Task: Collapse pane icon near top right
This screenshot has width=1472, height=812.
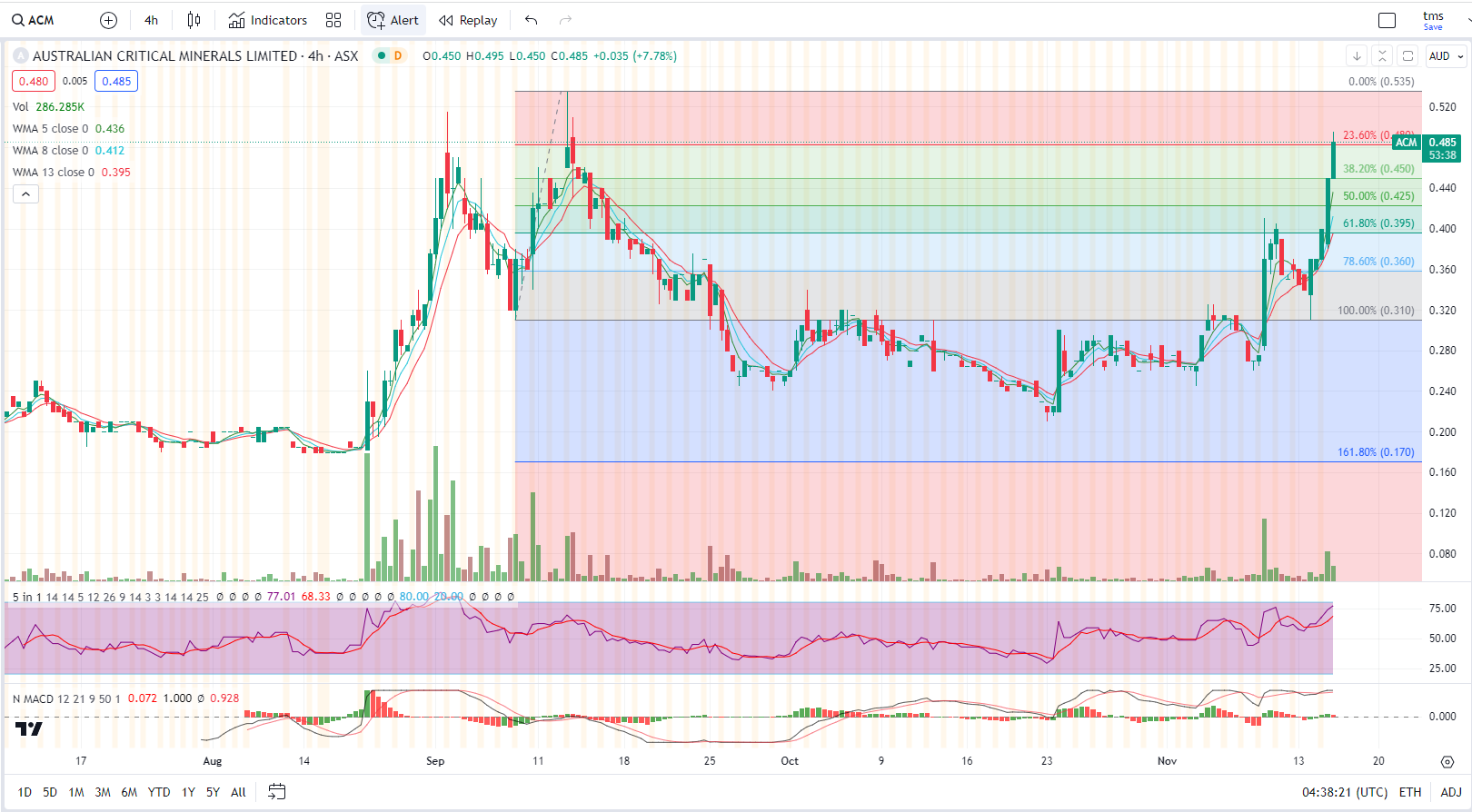Action: point(1382,56)
